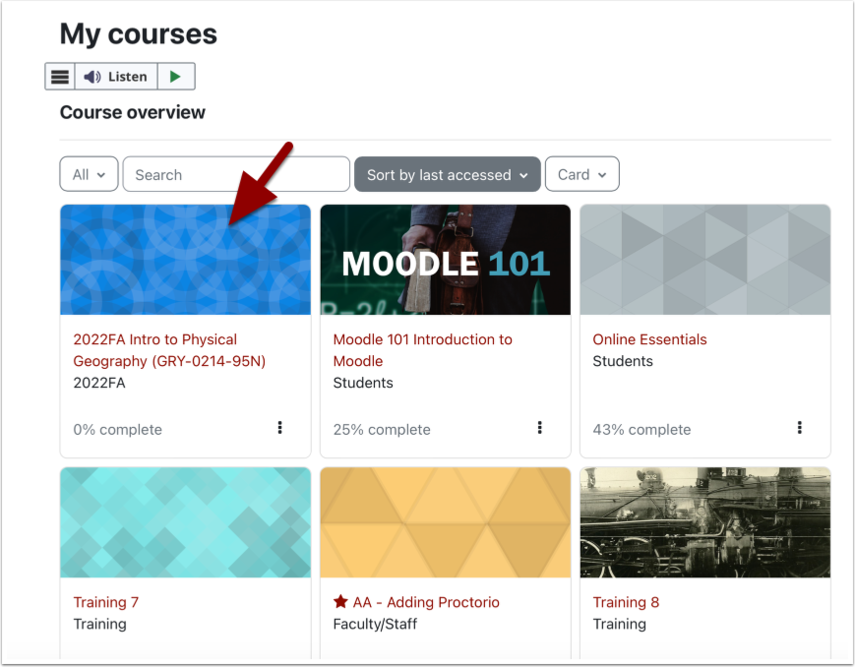Open the ReadSpeaker hamburger menu icon
The image size is (855, 667).
tap(60, 77)
